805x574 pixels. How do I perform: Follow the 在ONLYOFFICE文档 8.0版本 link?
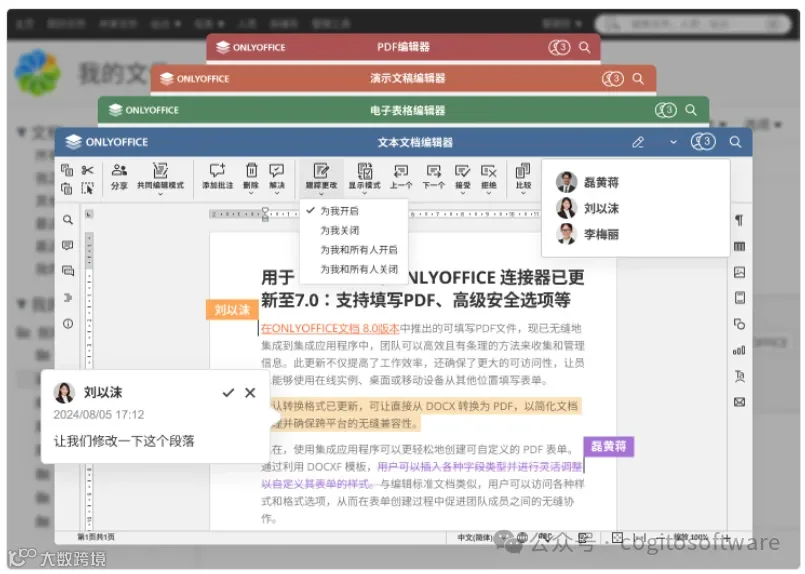[330, 329]
